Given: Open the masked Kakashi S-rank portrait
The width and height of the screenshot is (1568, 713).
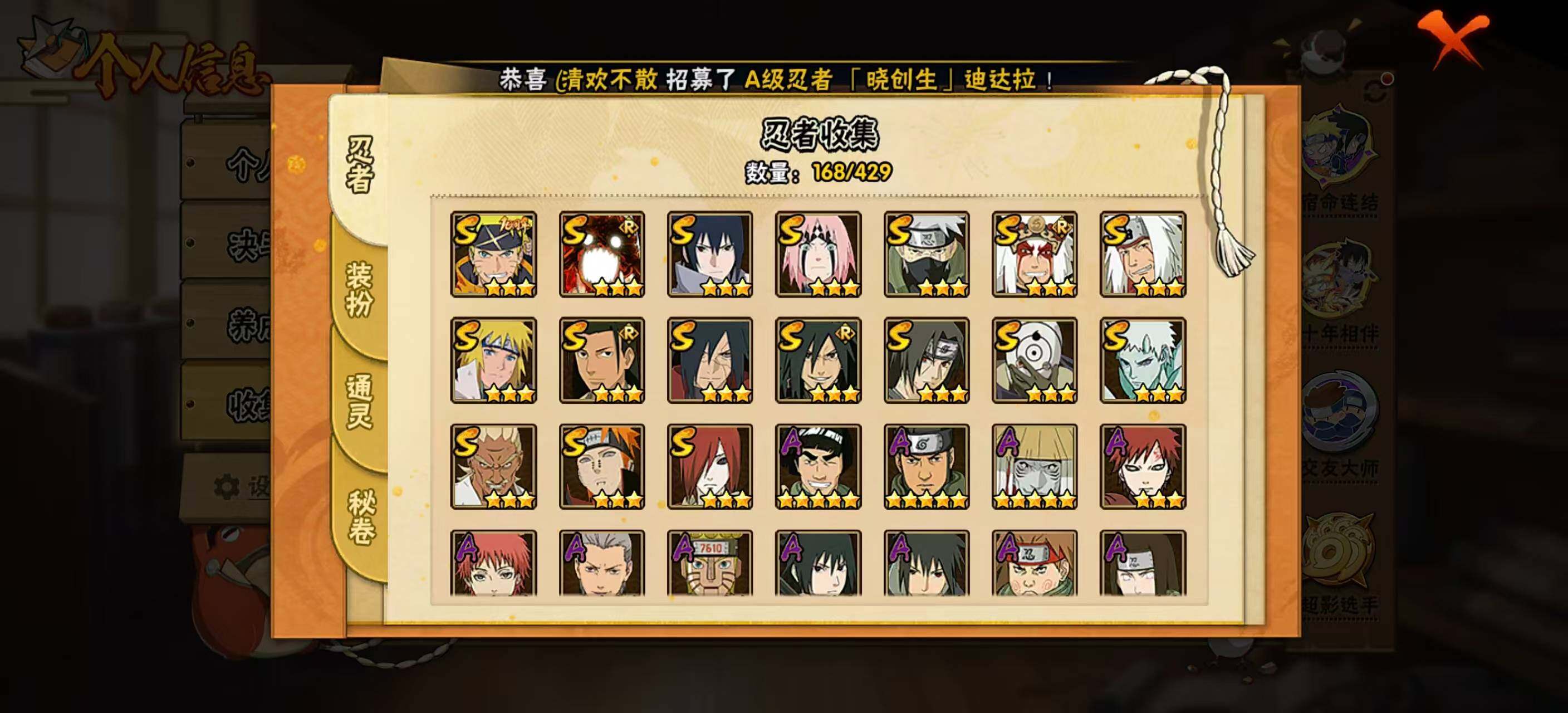Looking at the screenshot, I should pos(927,255).
